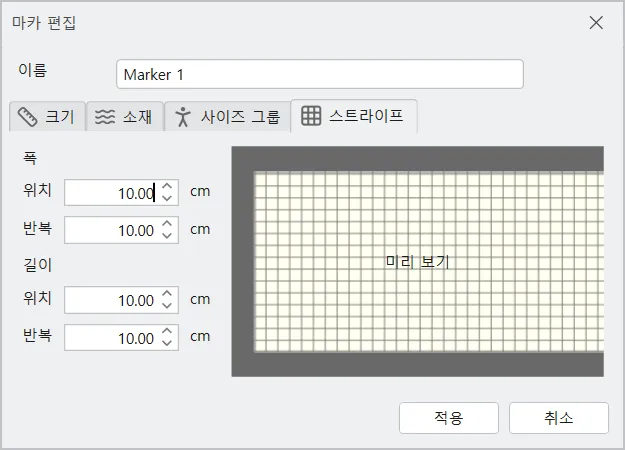Click the waves icon on 소재 tab
Screen dimensions: 625x450
105,117
